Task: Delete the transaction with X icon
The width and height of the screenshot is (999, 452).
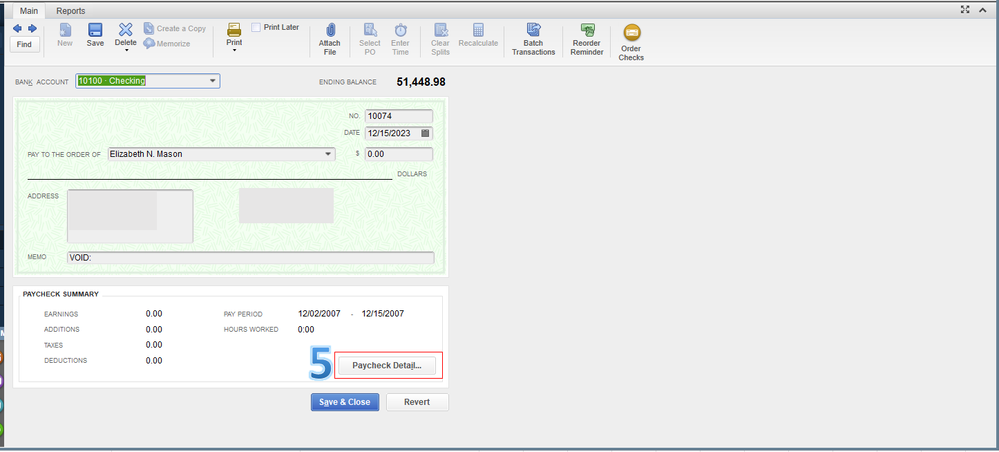Action: pyautogui.click(x=126, y=30)
